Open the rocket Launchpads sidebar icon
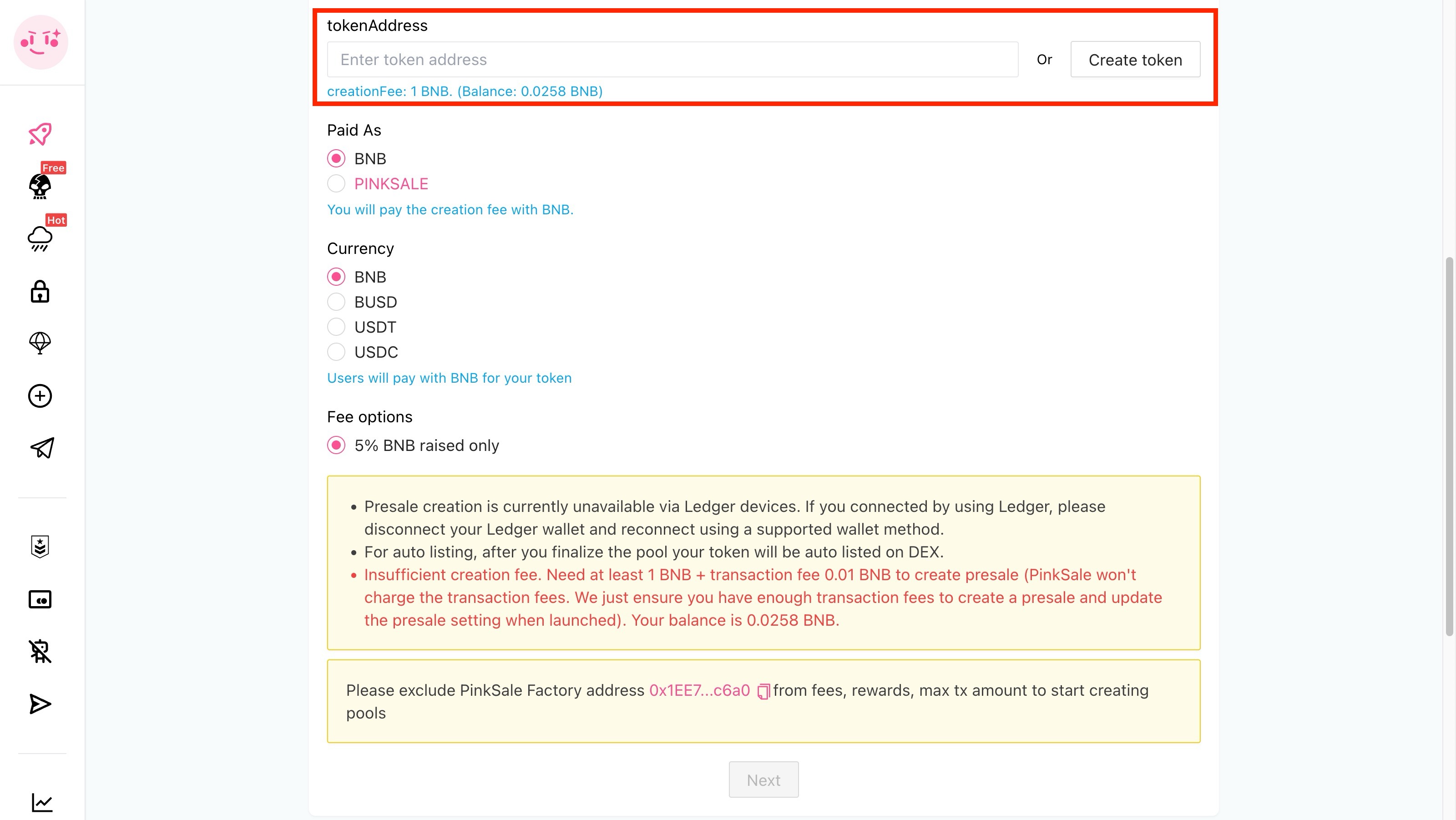Image resolution: width=1456 pixels, height=820 pixels. coord(40,134)
